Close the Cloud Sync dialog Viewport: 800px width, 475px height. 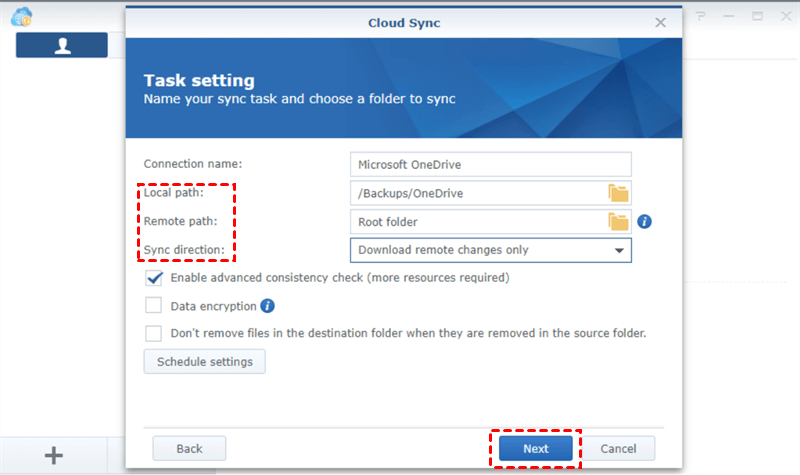pyautogui.click(x=661, y=22)
